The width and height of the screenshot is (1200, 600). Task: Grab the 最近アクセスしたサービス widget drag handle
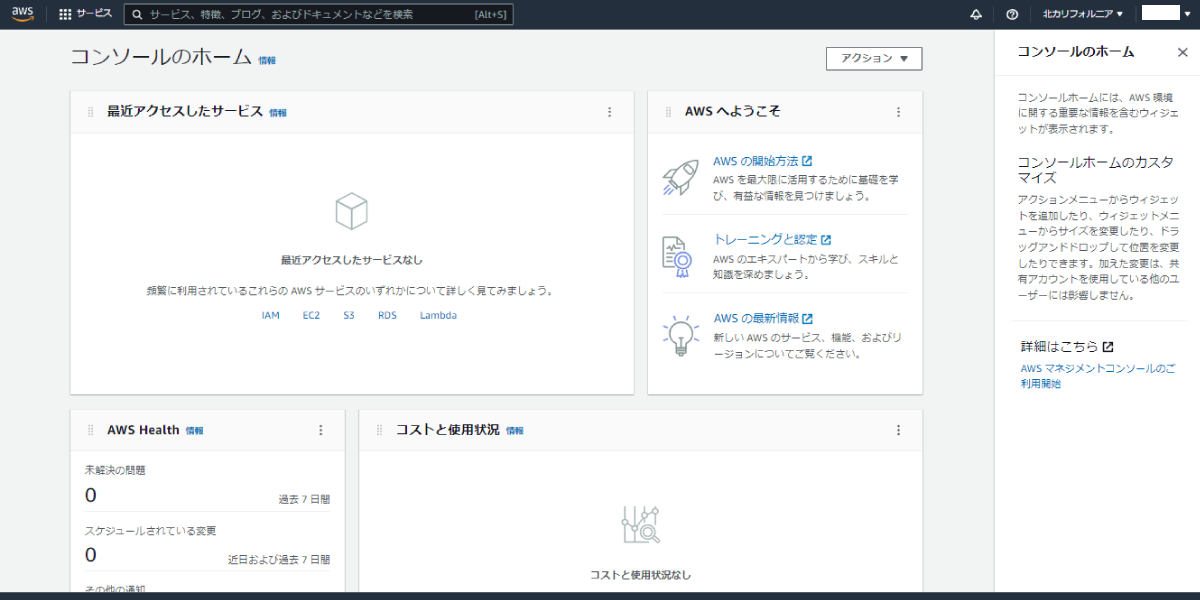90,112
